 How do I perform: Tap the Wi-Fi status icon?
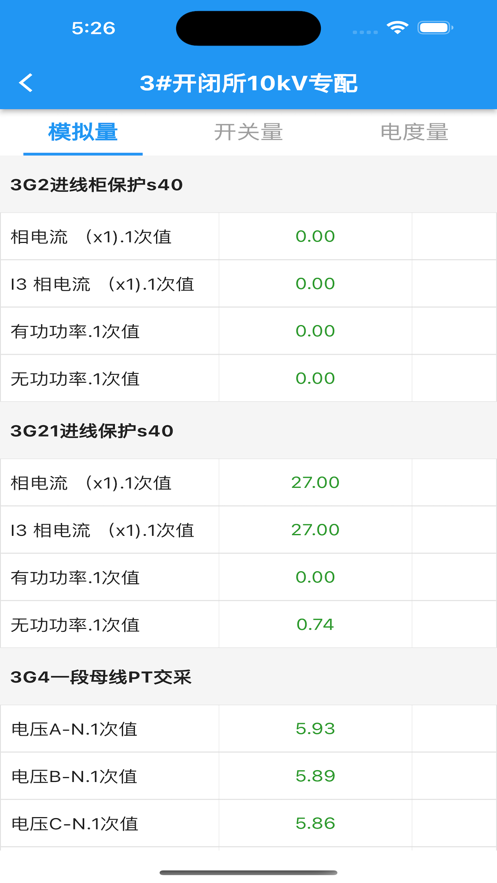pos(397,28)
